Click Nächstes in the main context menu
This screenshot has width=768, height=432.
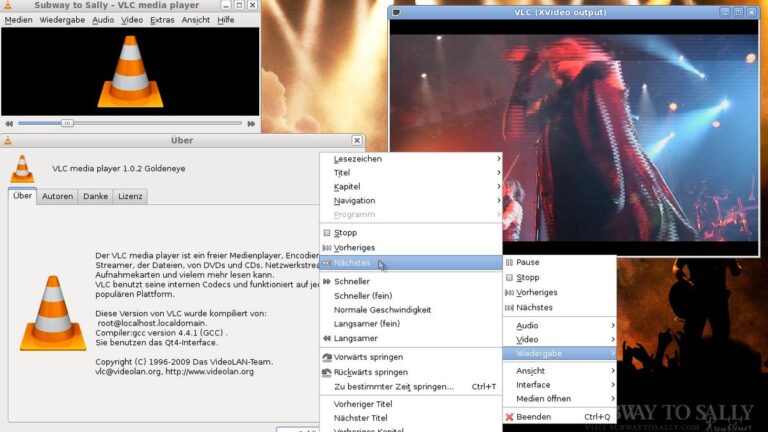(559, 308)
